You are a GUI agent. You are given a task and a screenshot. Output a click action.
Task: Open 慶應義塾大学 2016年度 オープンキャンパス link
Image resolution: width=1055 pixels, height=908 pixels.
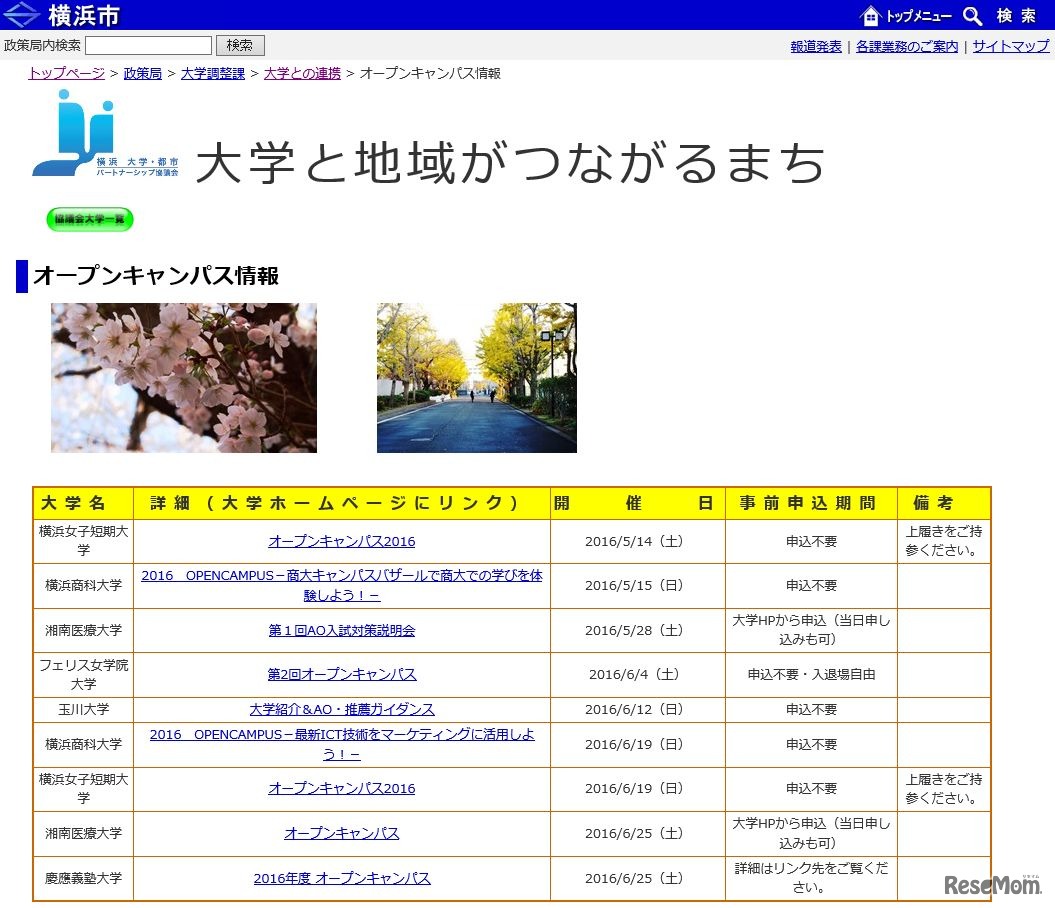pyautogui.click(x=343, y=878)
